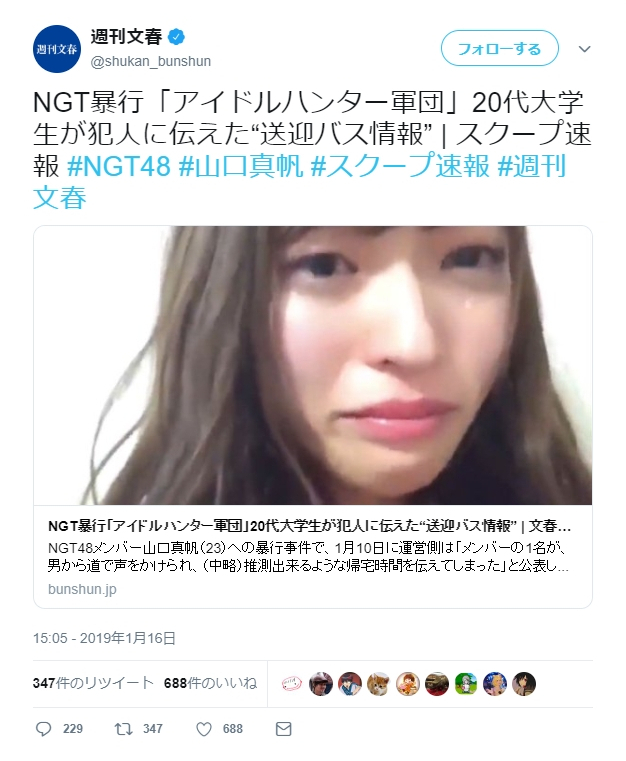View the 347件のリツイート list
Screen dimensions: 626x761
pyautogui.click(x=93, y=683)
